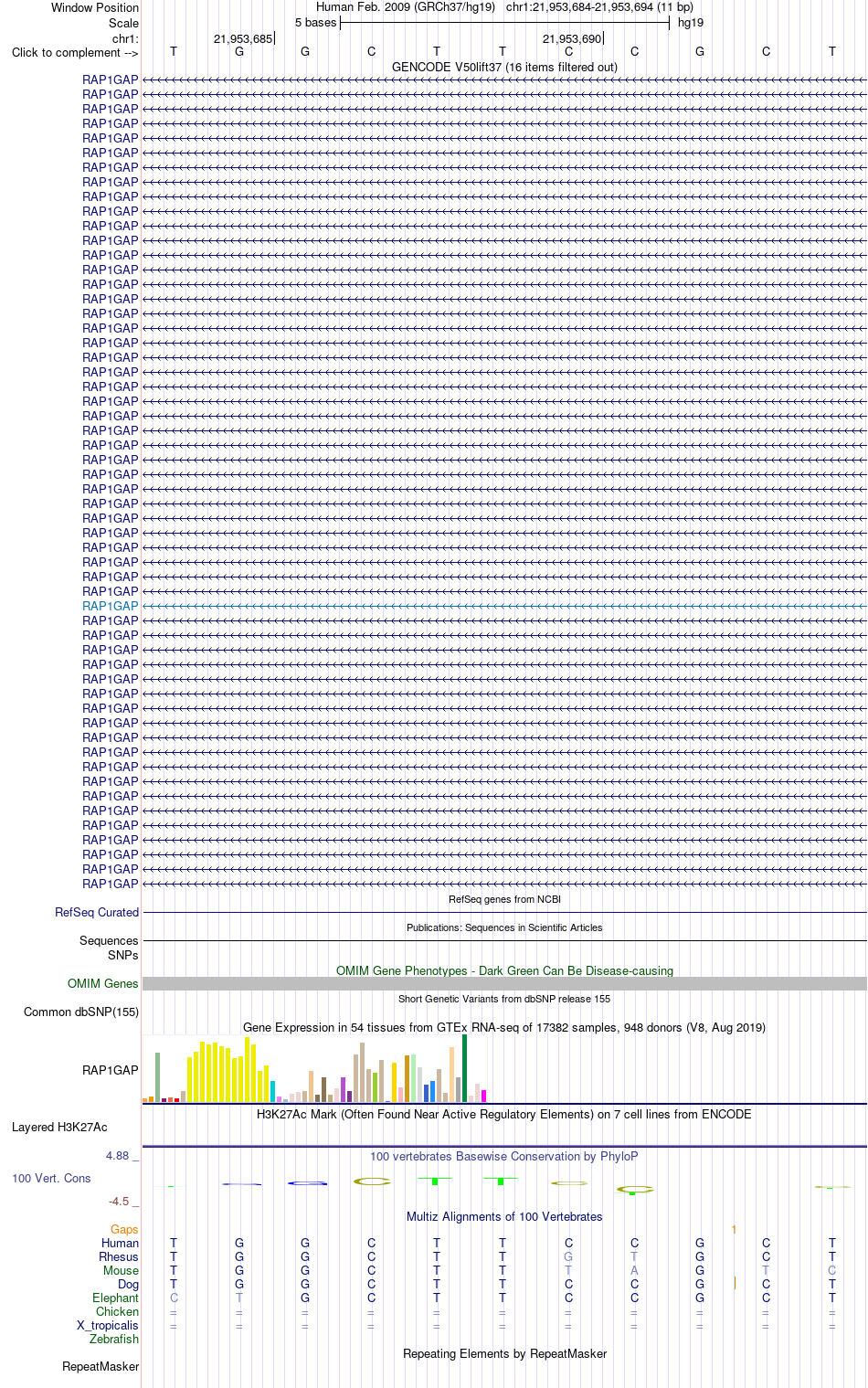This screenshot has width=868, height=1388.
Task: Click the RAP1GAP label beside the GTEx chart
Action: pos(111,1070)
